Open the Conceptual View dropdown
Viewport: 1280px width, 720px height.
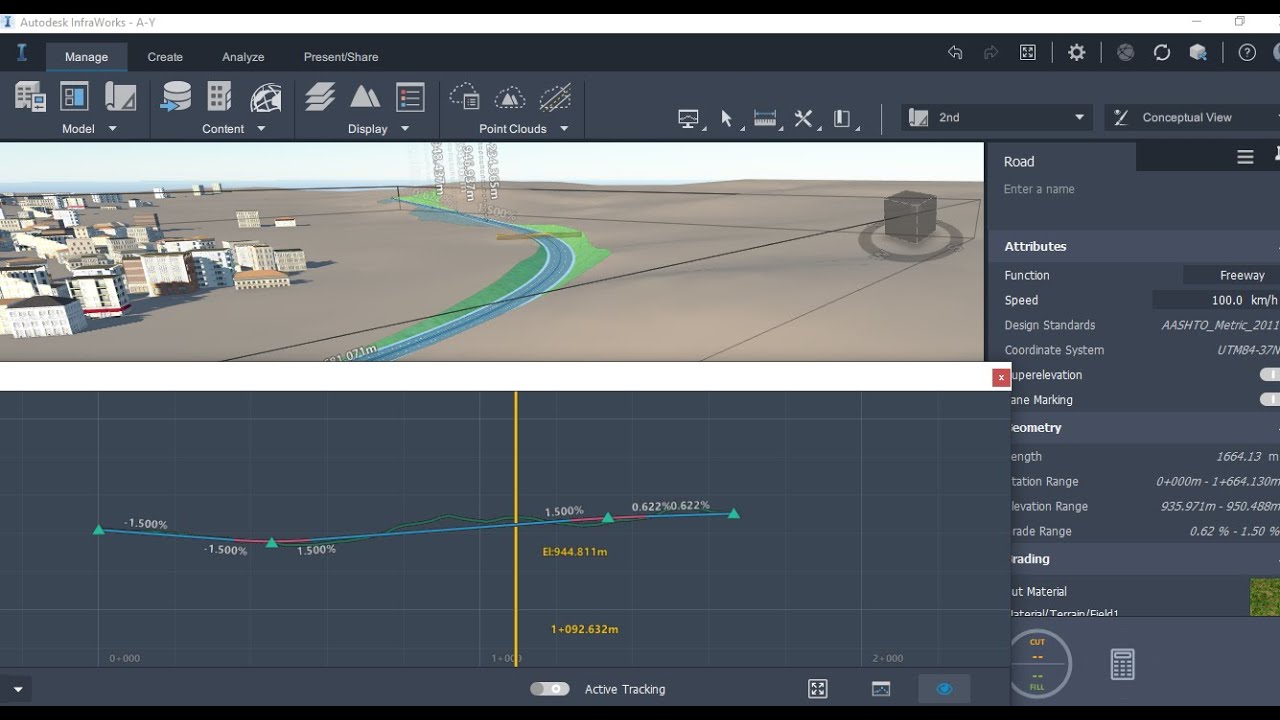click(1192, 117)
